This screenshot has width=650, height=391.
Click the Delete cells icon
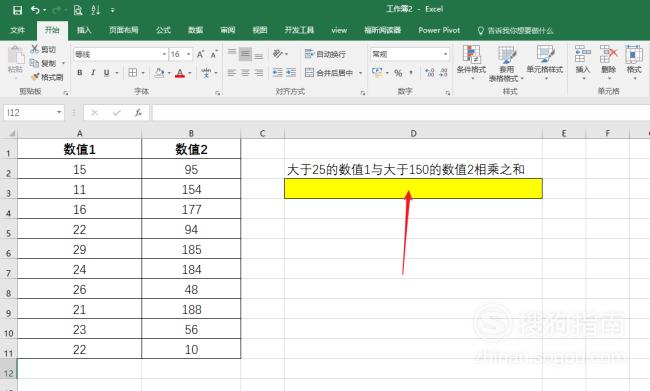click(x=609, y=54)
